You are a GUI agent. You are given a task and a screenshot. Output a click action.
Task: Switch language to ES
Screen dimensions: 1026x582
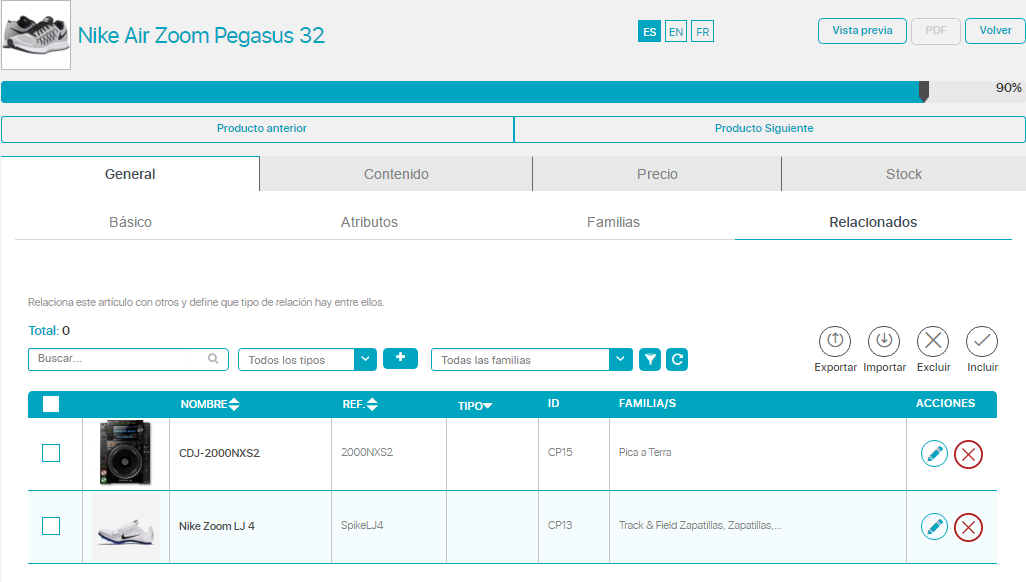(x=649, y=31)
